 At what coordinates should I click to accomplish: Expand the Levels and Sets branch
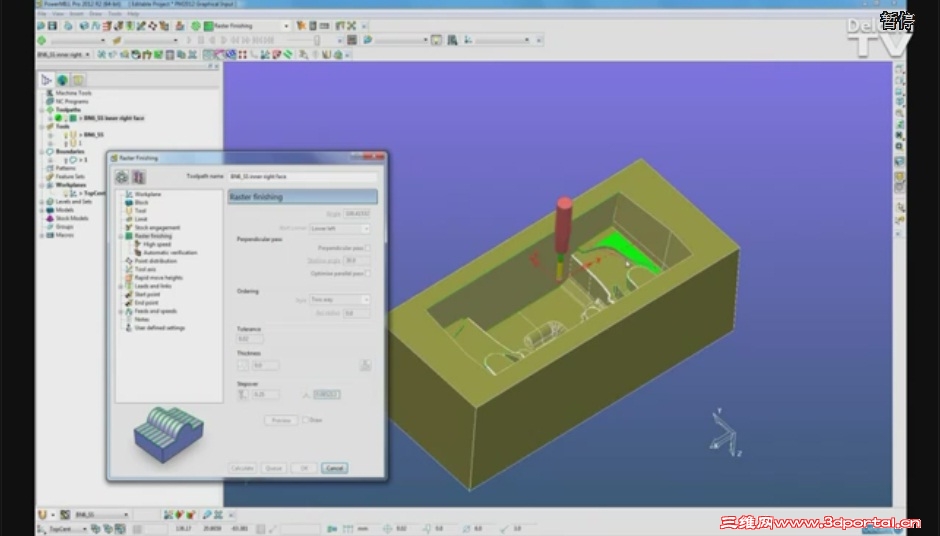42,202
